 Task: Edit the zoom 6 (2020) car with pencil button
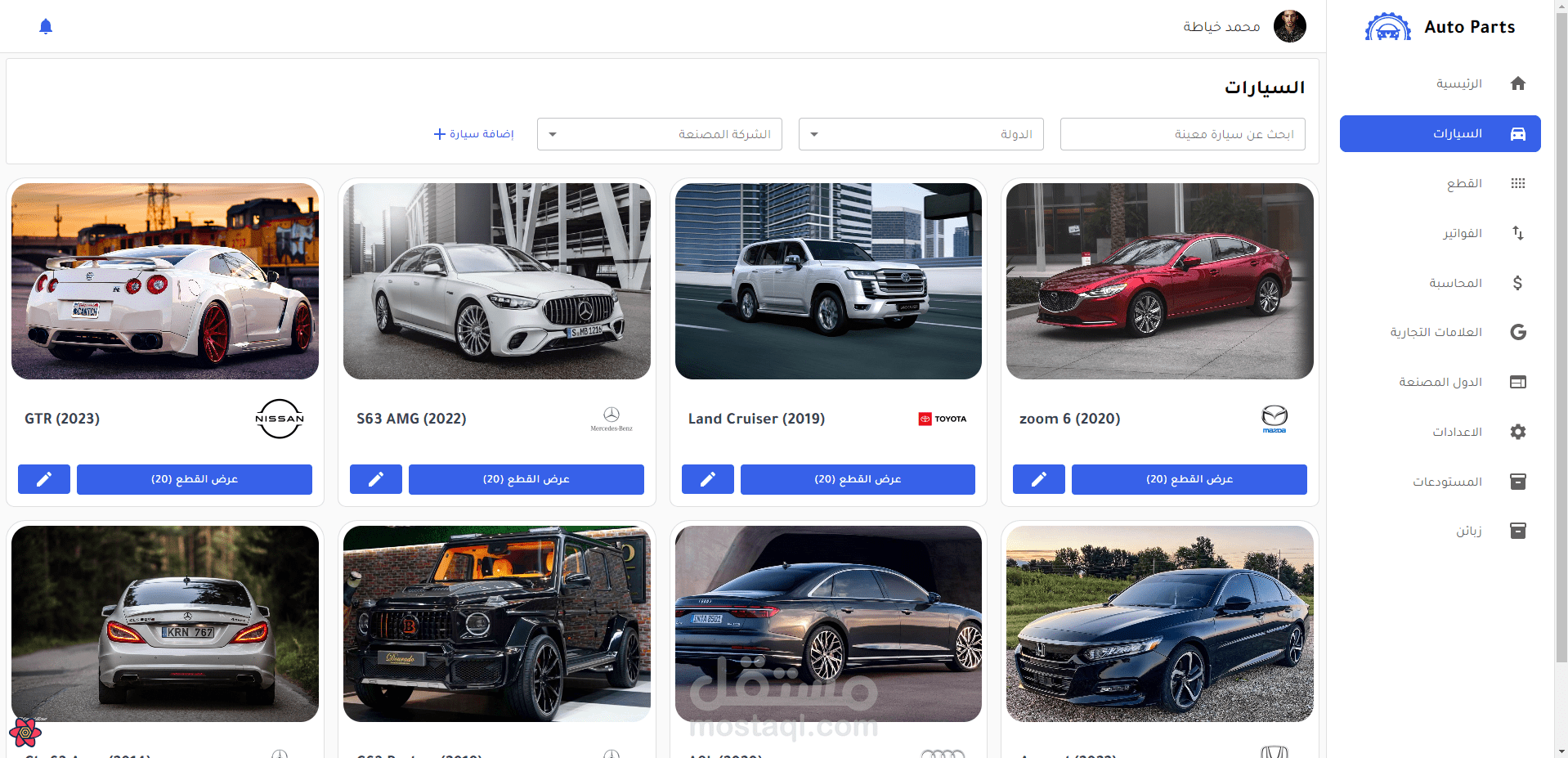1039,479
